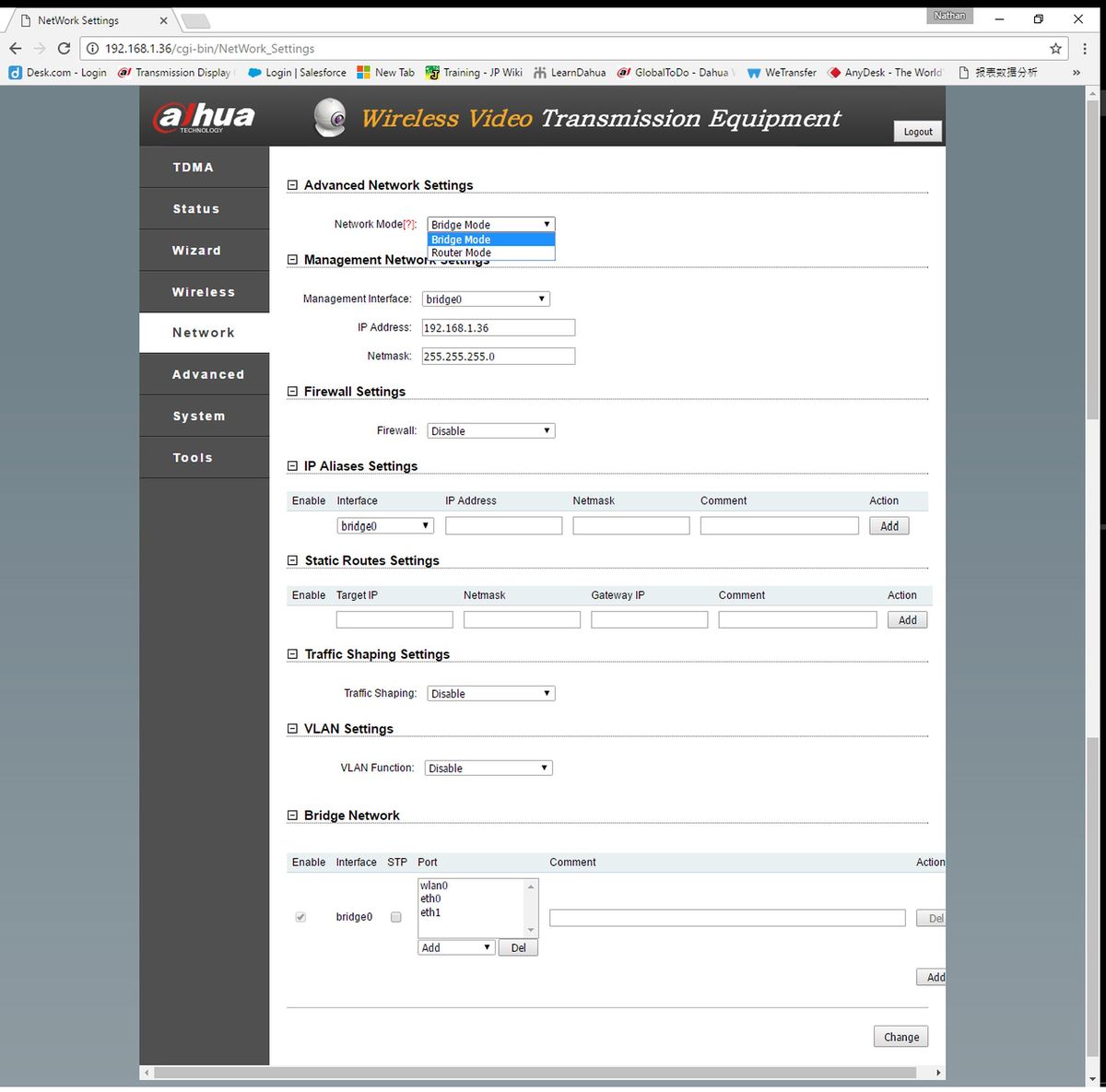Close the NetWork Settings tab
The width and height of the screenshot is (1106, 1092).
(164, 20)
